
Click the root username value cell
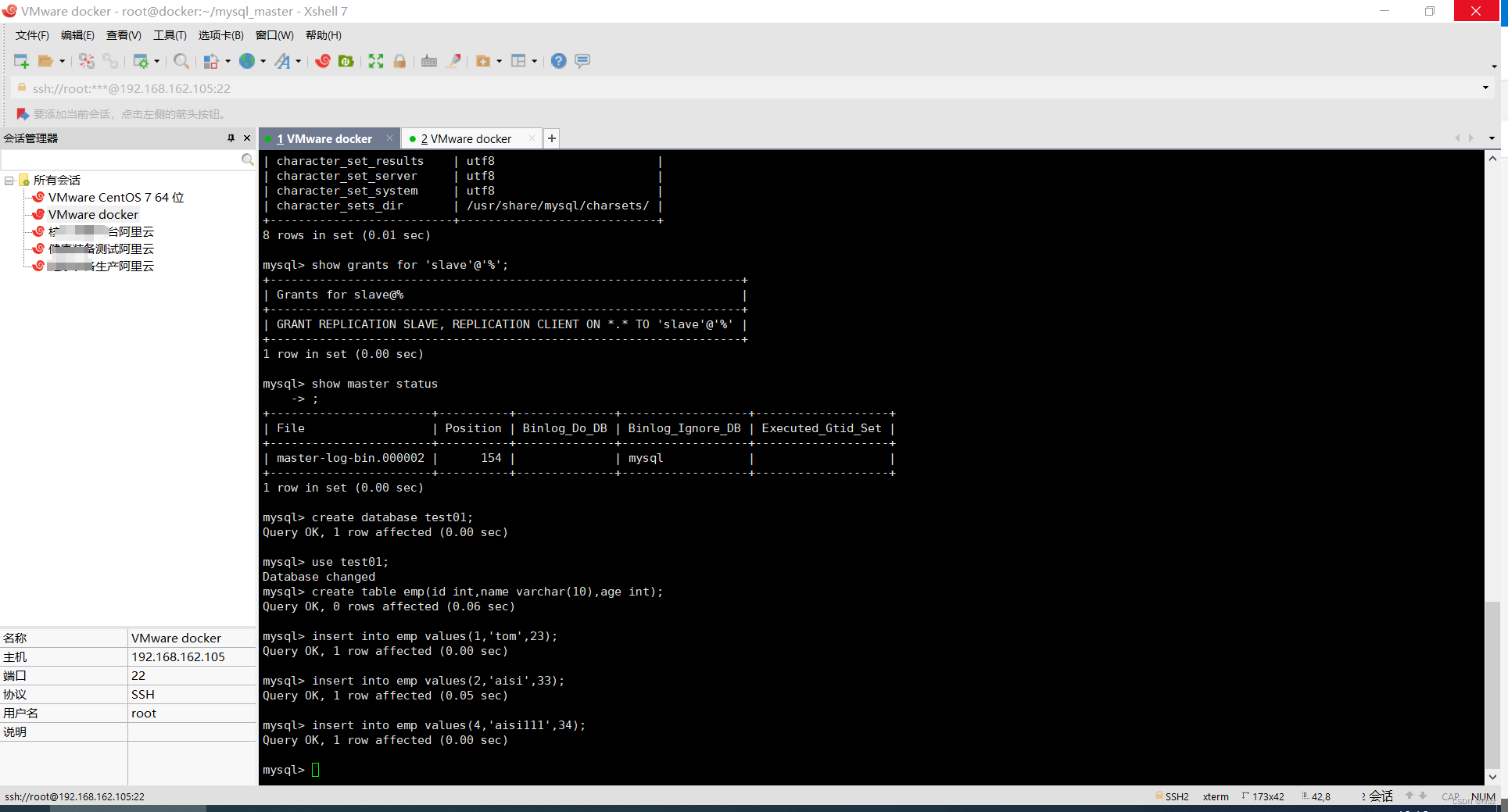192,714
